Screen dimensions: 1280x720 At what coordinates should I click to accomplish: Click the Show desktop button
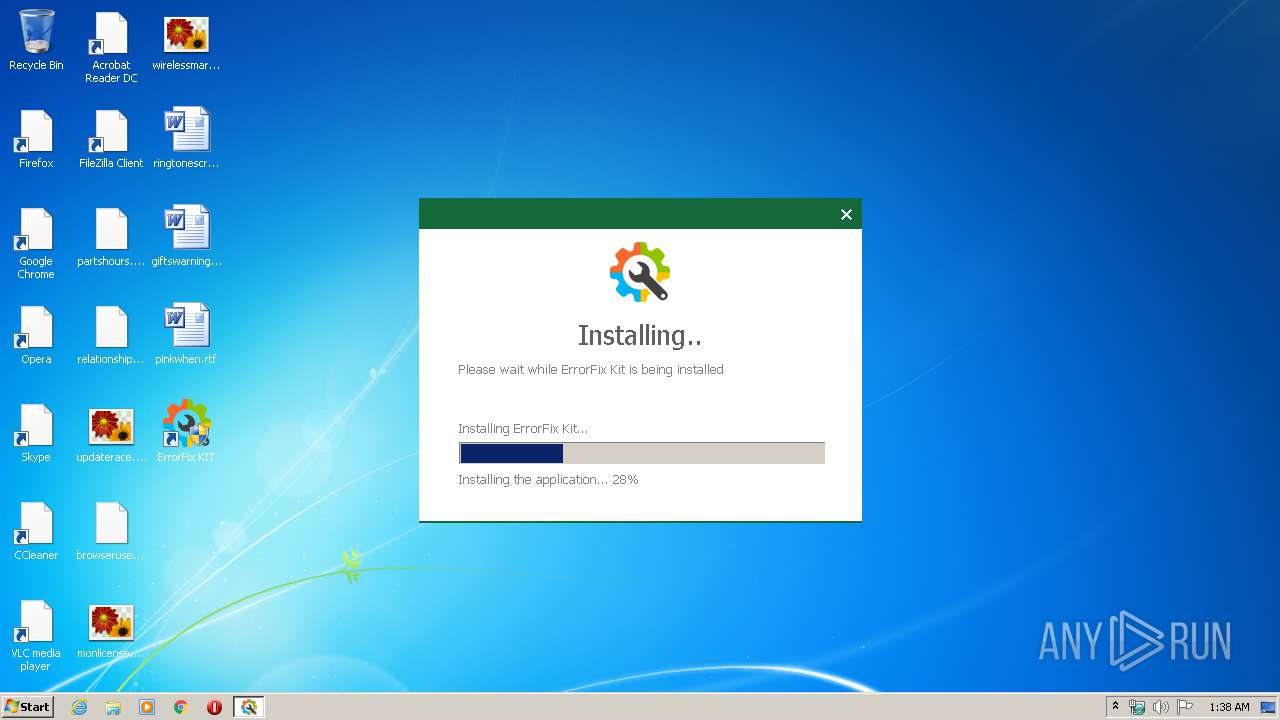1269,707
